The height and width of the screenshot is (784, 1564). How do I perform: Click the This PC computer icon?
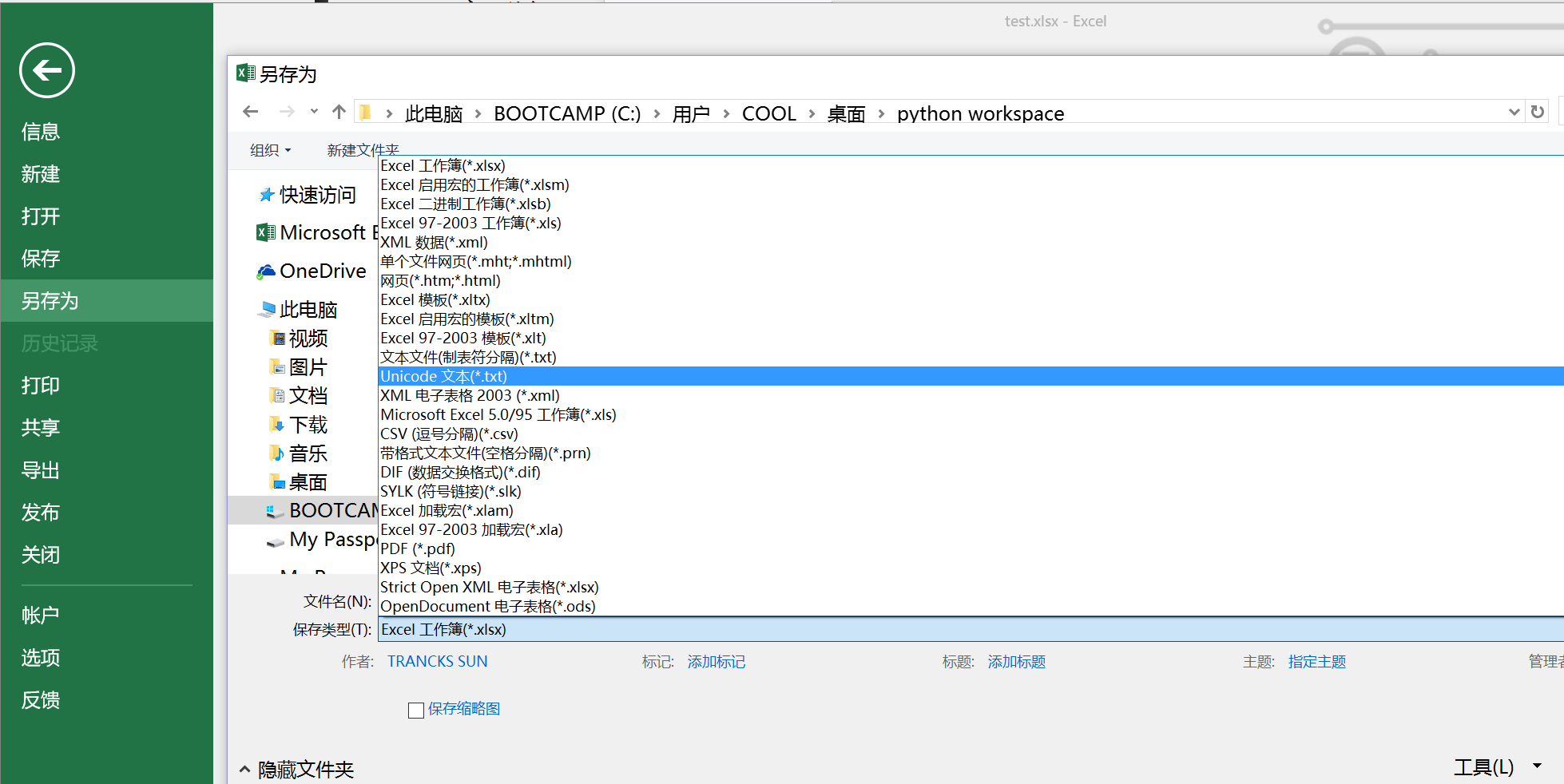click(268, 310)
